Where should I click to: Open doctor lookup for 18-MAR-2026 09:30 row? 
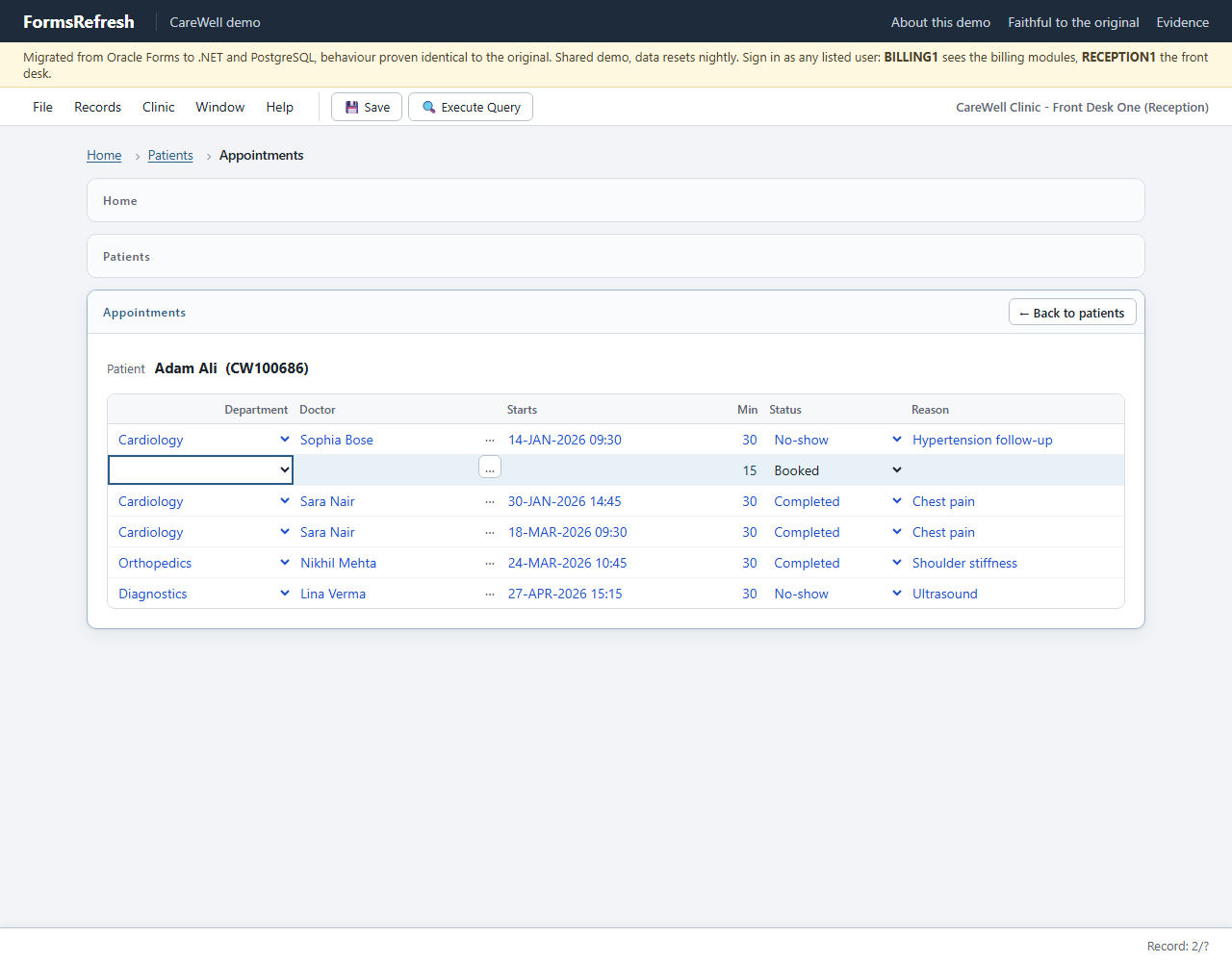pos(490,532)
